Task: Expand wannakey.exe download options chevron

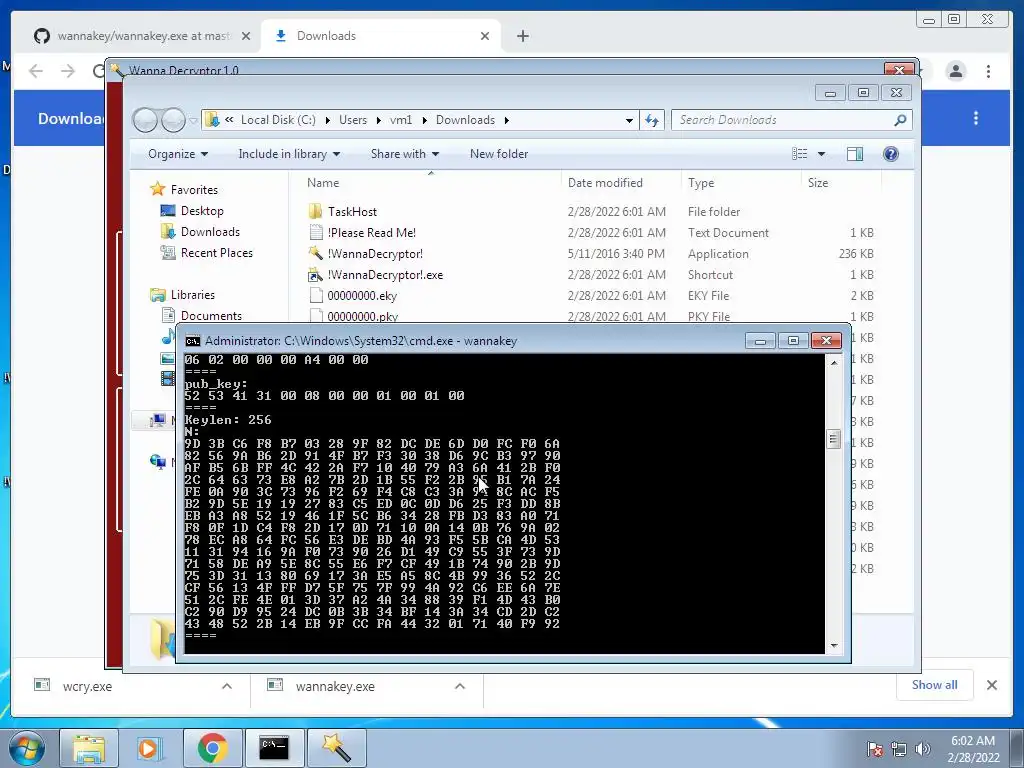Action: coord(460,686)
